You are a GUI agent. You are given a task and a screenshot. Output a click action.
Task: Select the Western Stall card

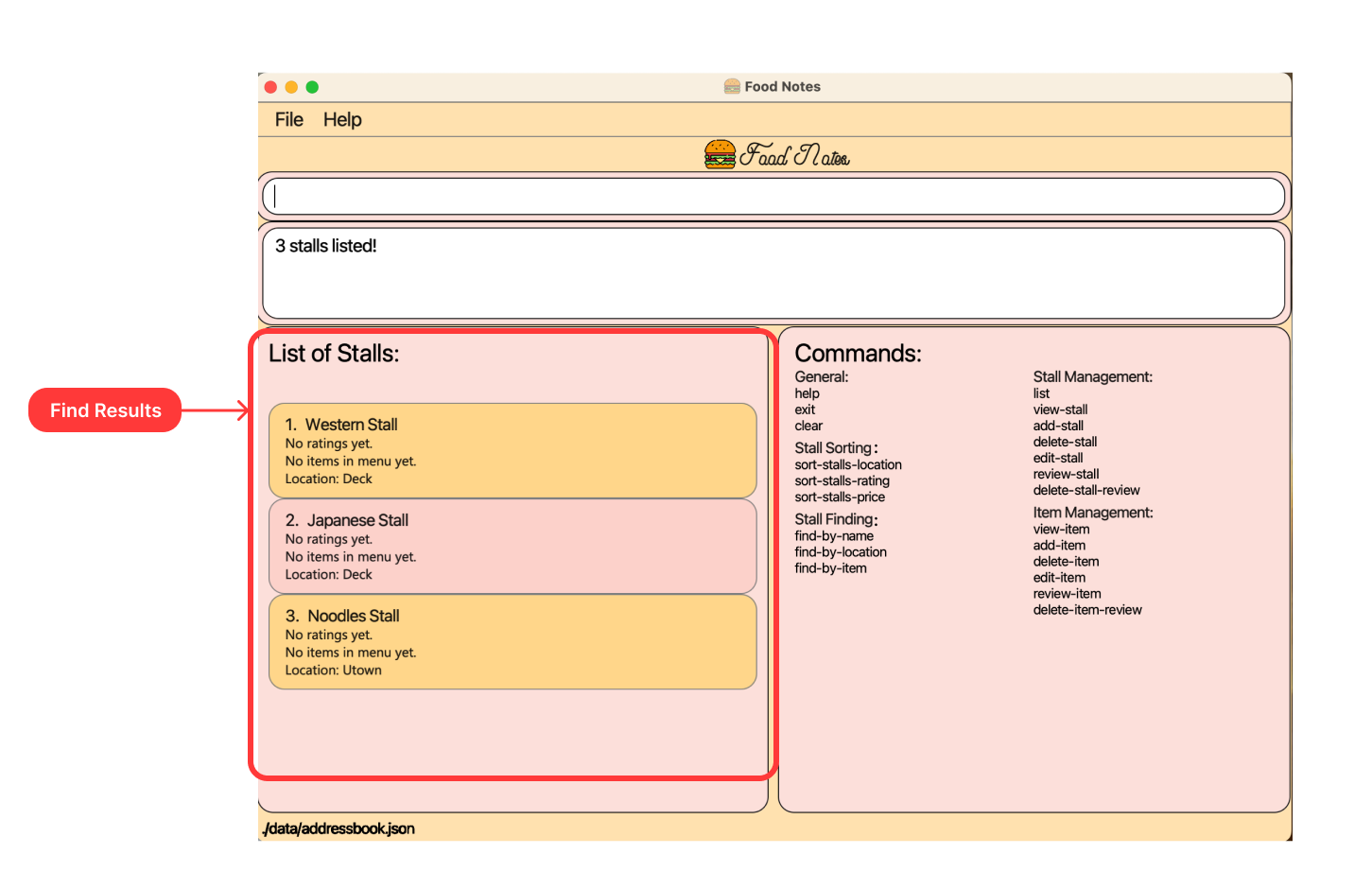[x=512, y=450]
